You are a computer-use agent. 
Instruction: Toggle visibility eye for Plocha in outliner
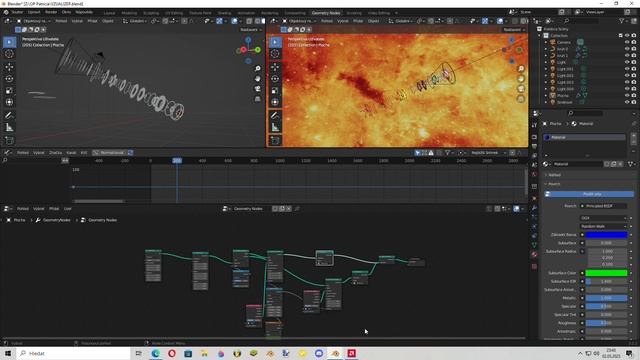(627, 96)
